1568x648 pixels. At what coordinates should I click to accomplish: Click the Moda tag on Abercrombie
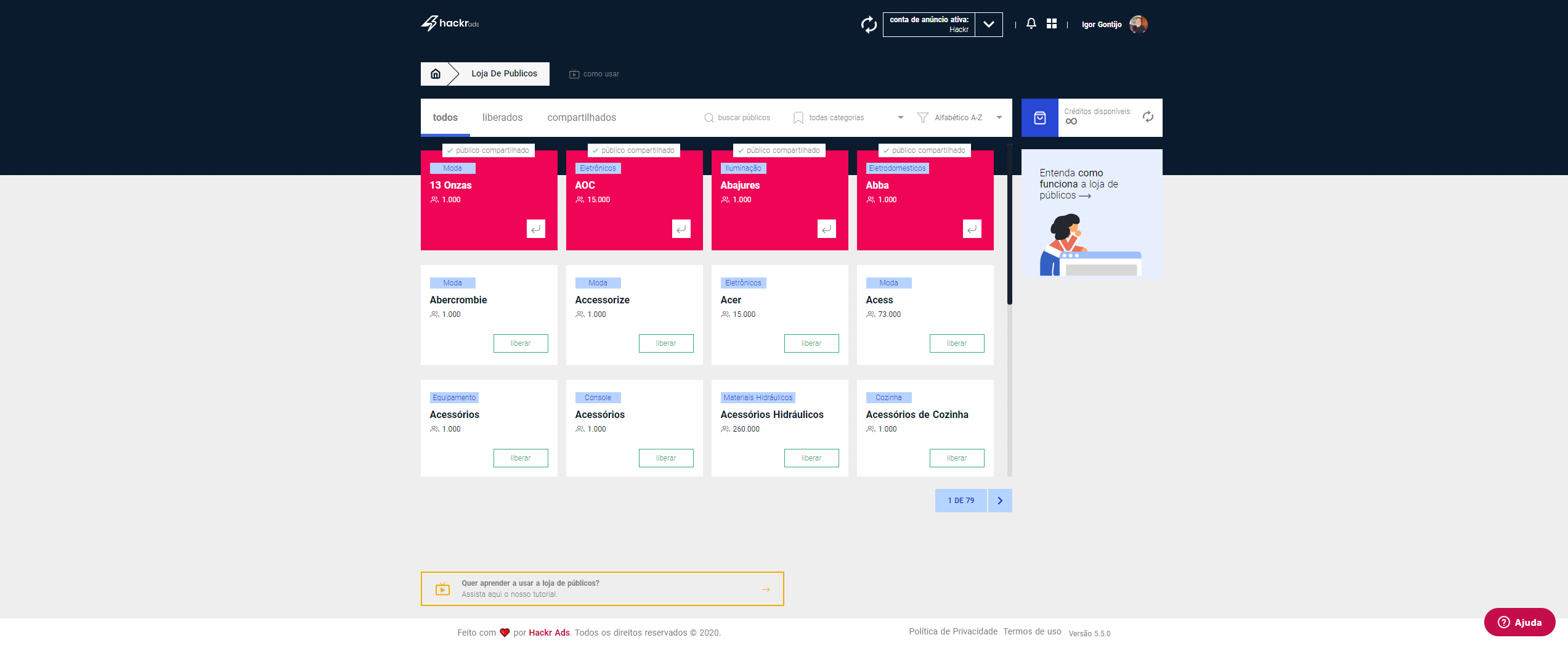[452, 283]
